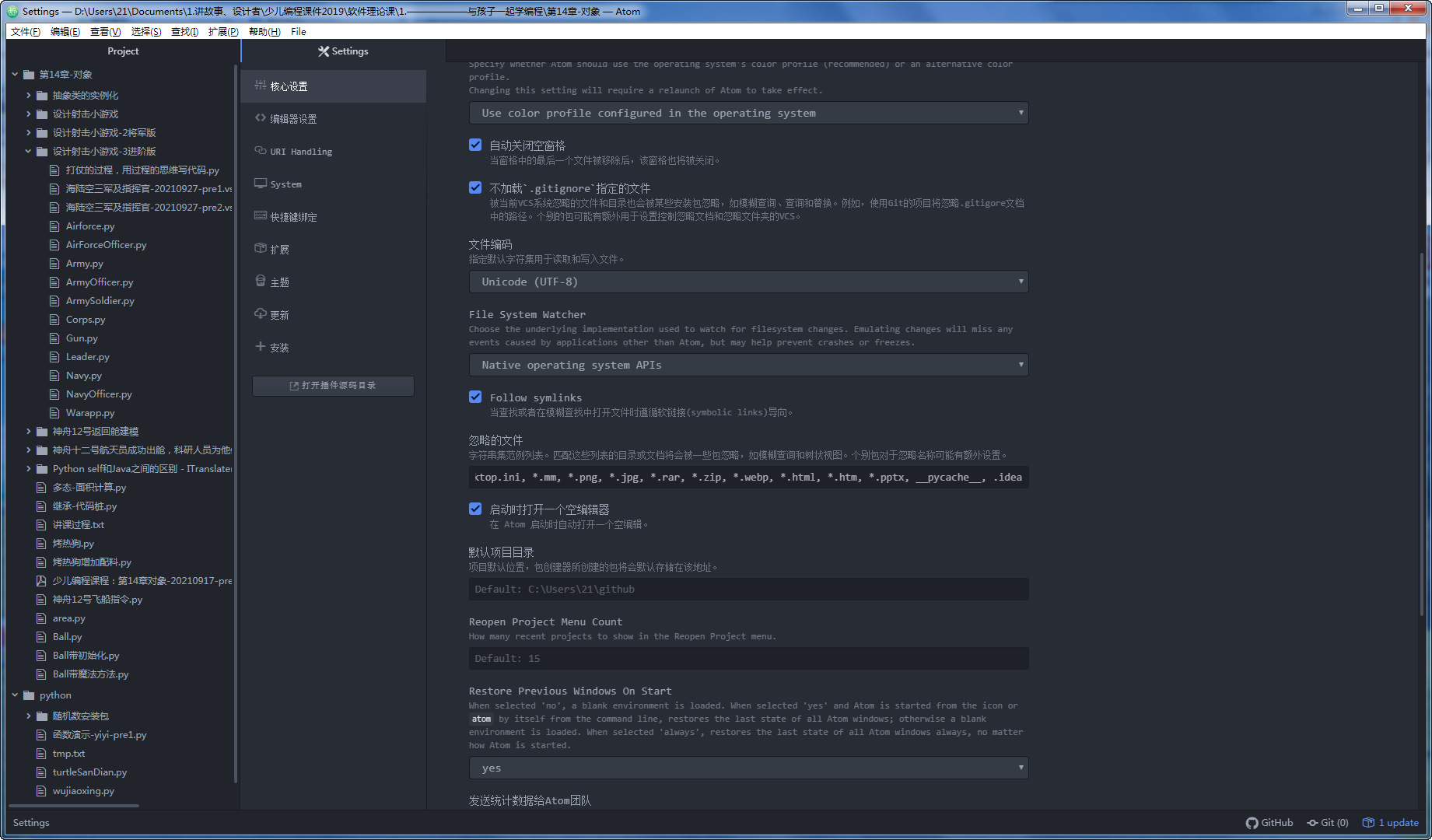Open 讲课过程.txt in the tree
The width and height of the screenshot is (1432, 840).
[78, 525]
